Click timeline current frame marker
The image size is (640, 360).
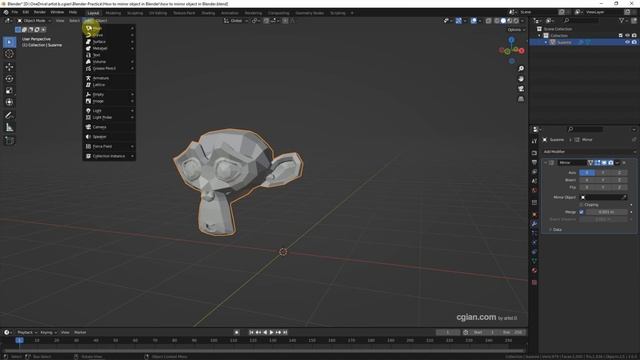19,340
